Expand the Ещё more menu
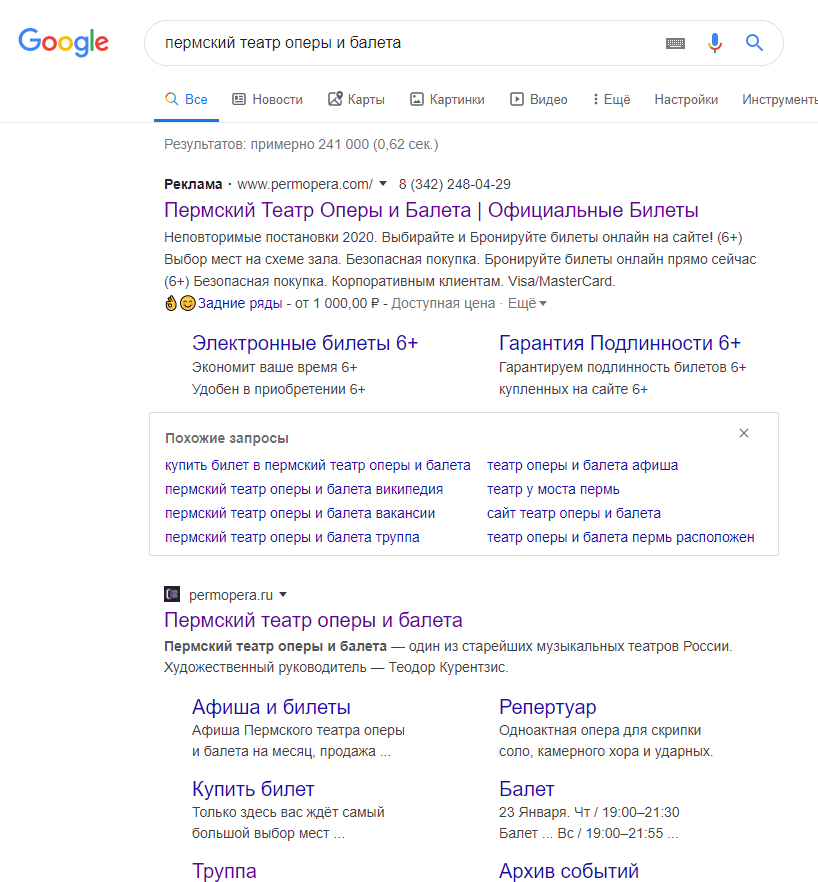The image size is (818, 882). [x=612, y=100]
